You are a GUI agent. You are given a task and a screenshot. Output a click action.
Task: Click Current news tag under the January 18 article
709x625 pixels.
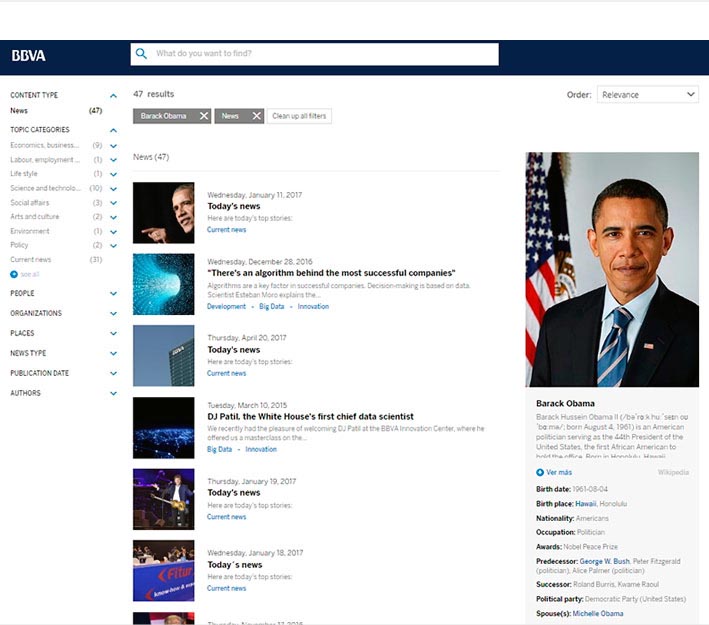(227, 588)
